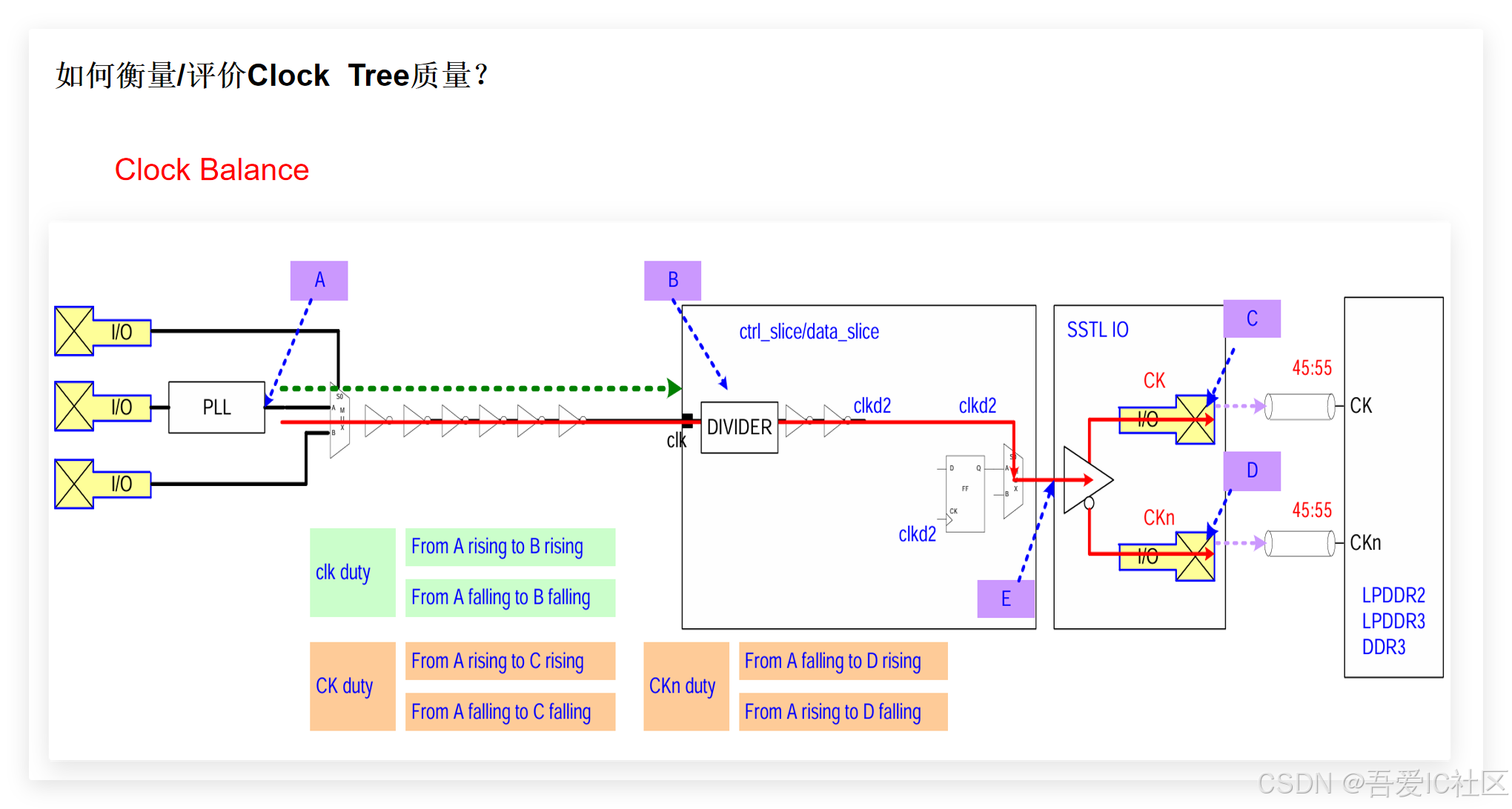The height and width of the screenshot is (809, 1512).
Task: Click the FF flip-flop symbol
Action: [965, 493]
